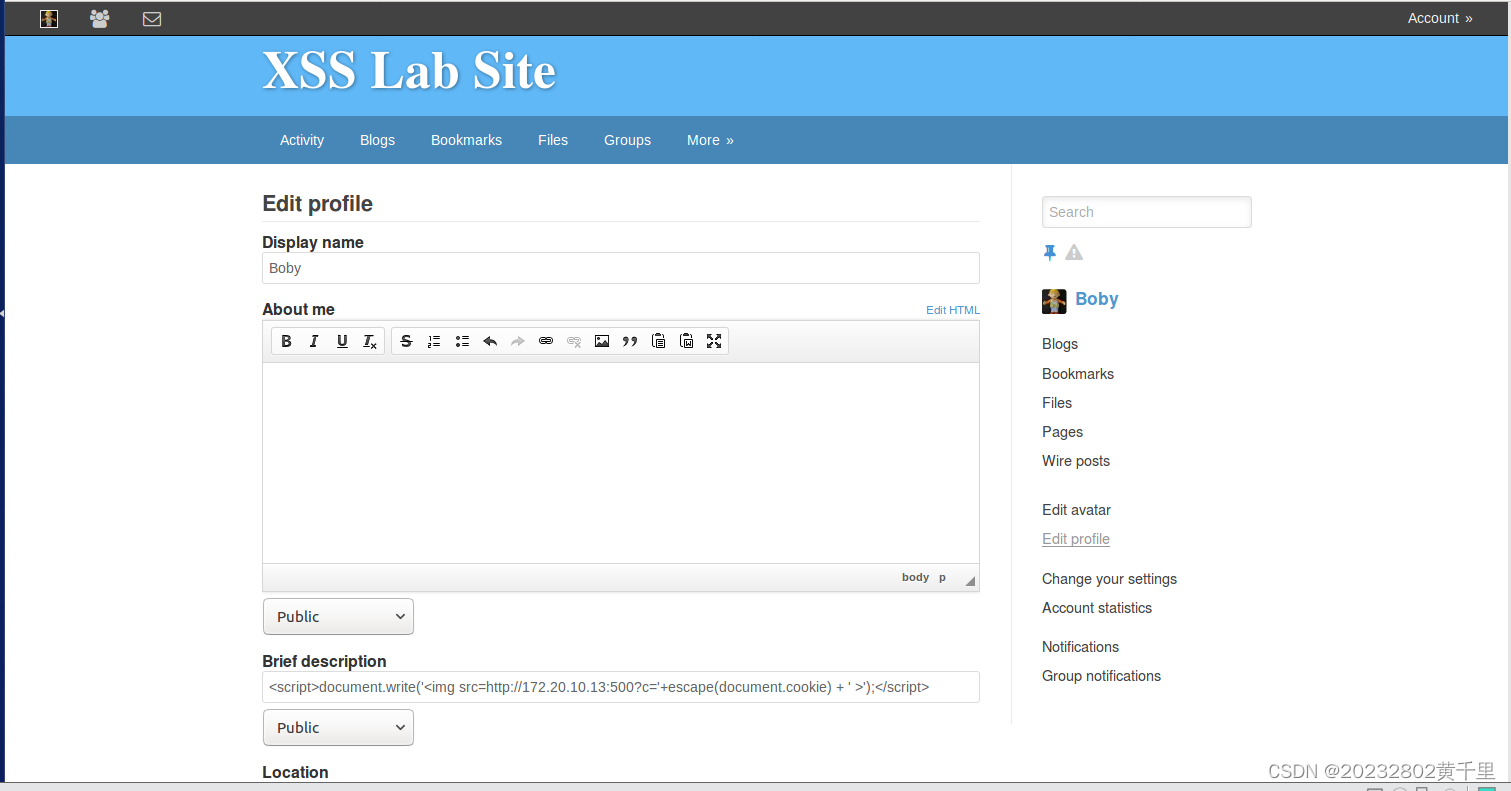Toggle Italic formatting in editor toolbar

pos(314,341)
